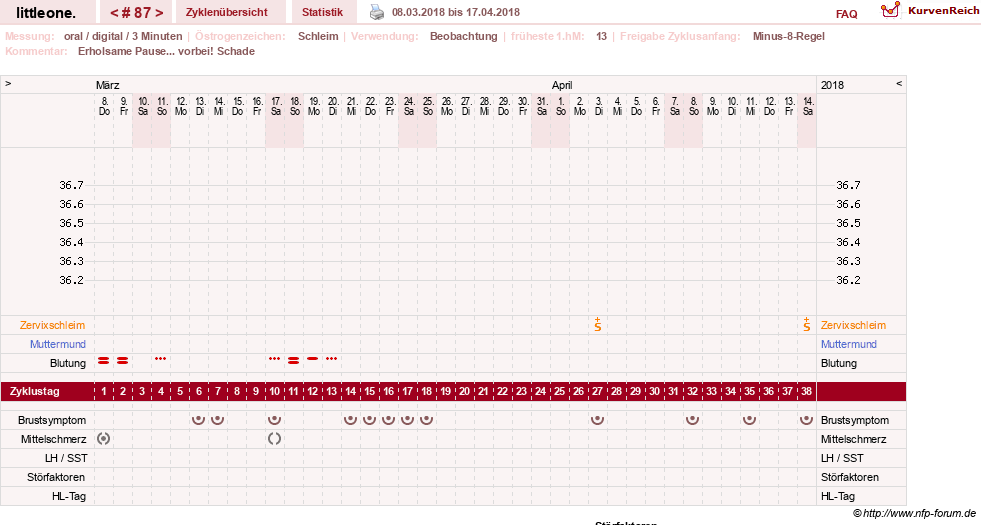
Task: Click cycle day 27 in the Zyklustag bar
Action: [597, 391]
